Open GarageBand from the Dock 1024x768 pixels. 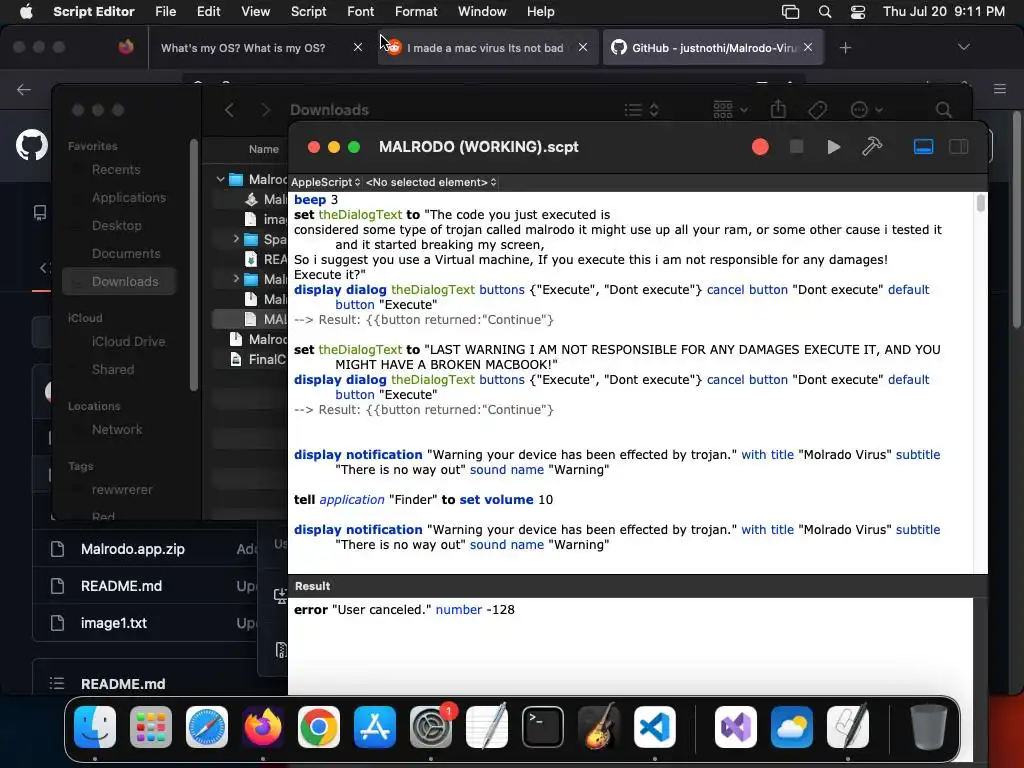599,726
